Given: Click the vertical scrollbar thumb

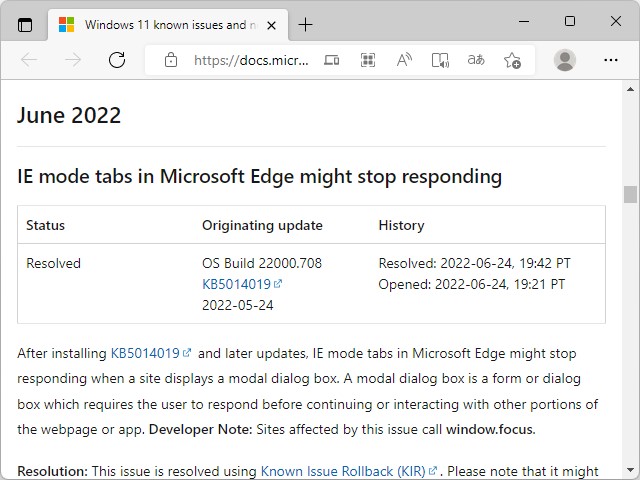Looking at the screenshot, I should tap(631, 194).
